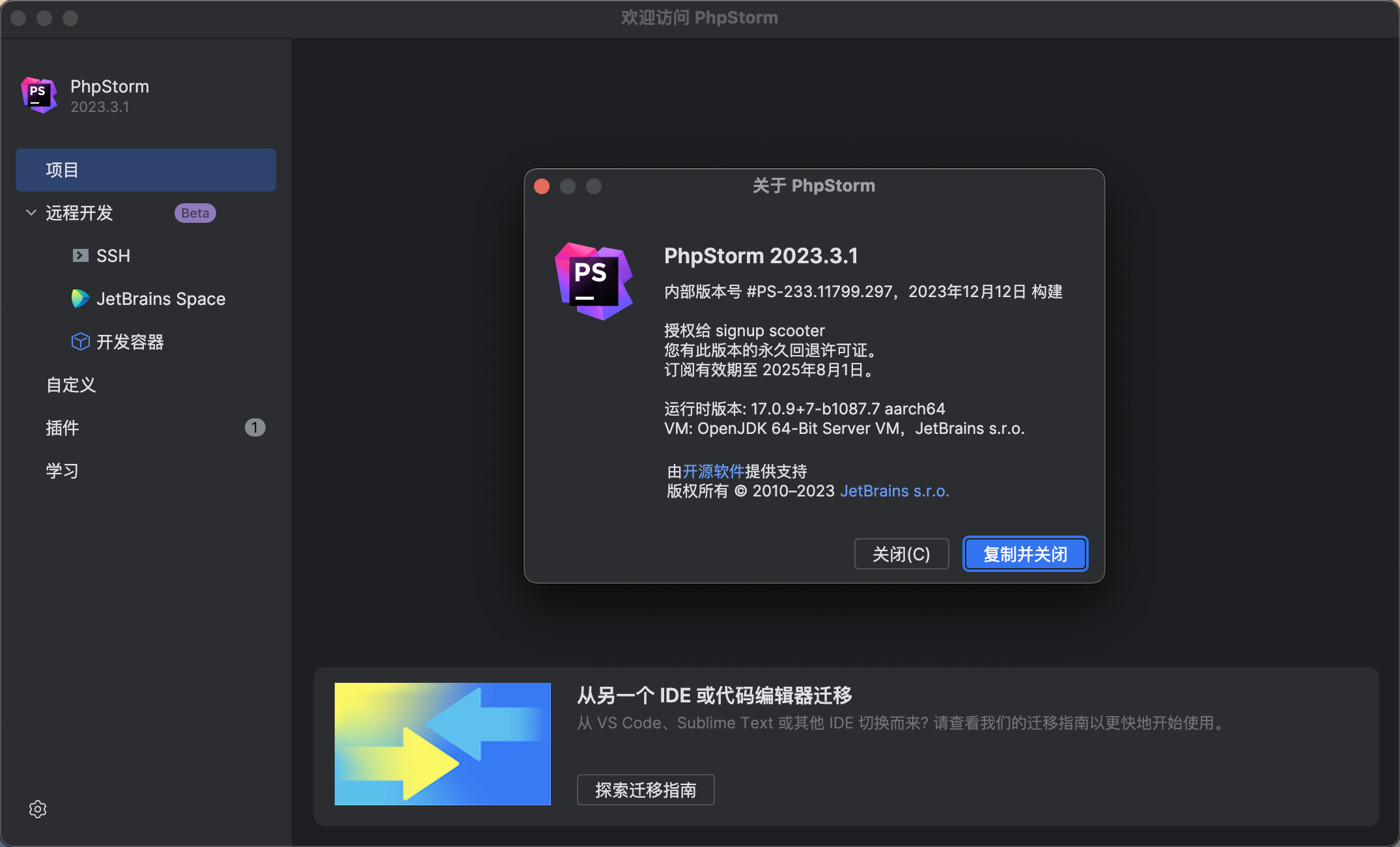
Task: Click the Beta badge next to 远程开发
Action: coord(195,213)
